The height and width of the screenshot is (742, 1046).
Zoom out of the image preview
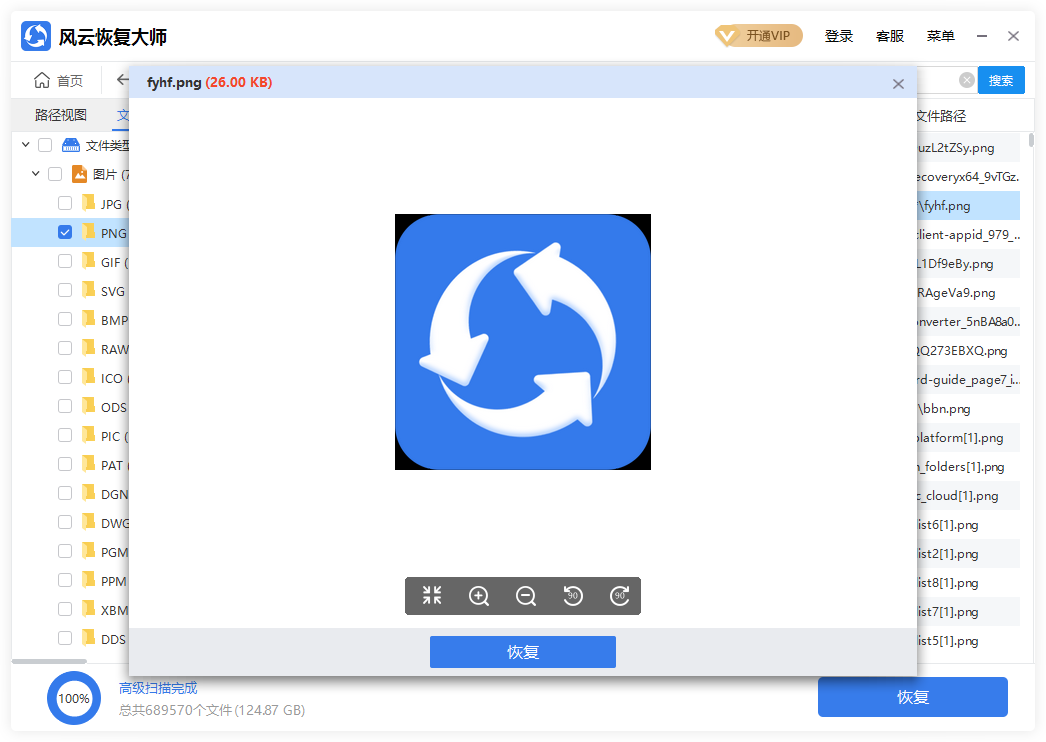click(525, 595)
